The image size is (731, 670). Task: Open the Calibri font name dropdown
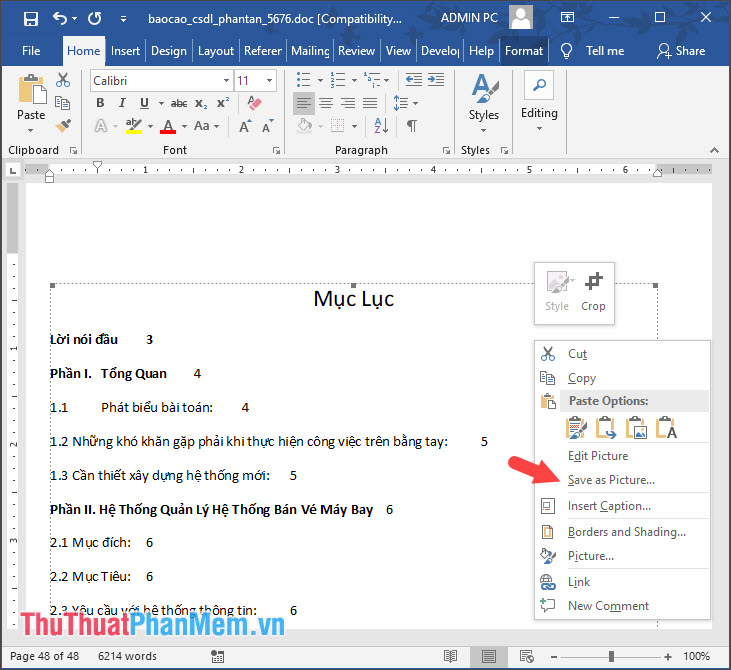click(x=160, y=80)
